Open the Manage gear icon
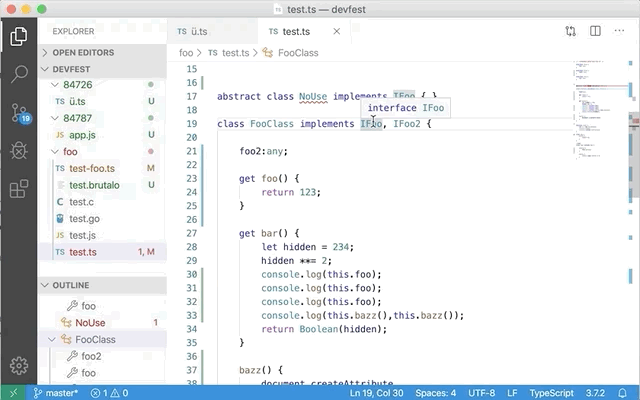 click(19, 366)
